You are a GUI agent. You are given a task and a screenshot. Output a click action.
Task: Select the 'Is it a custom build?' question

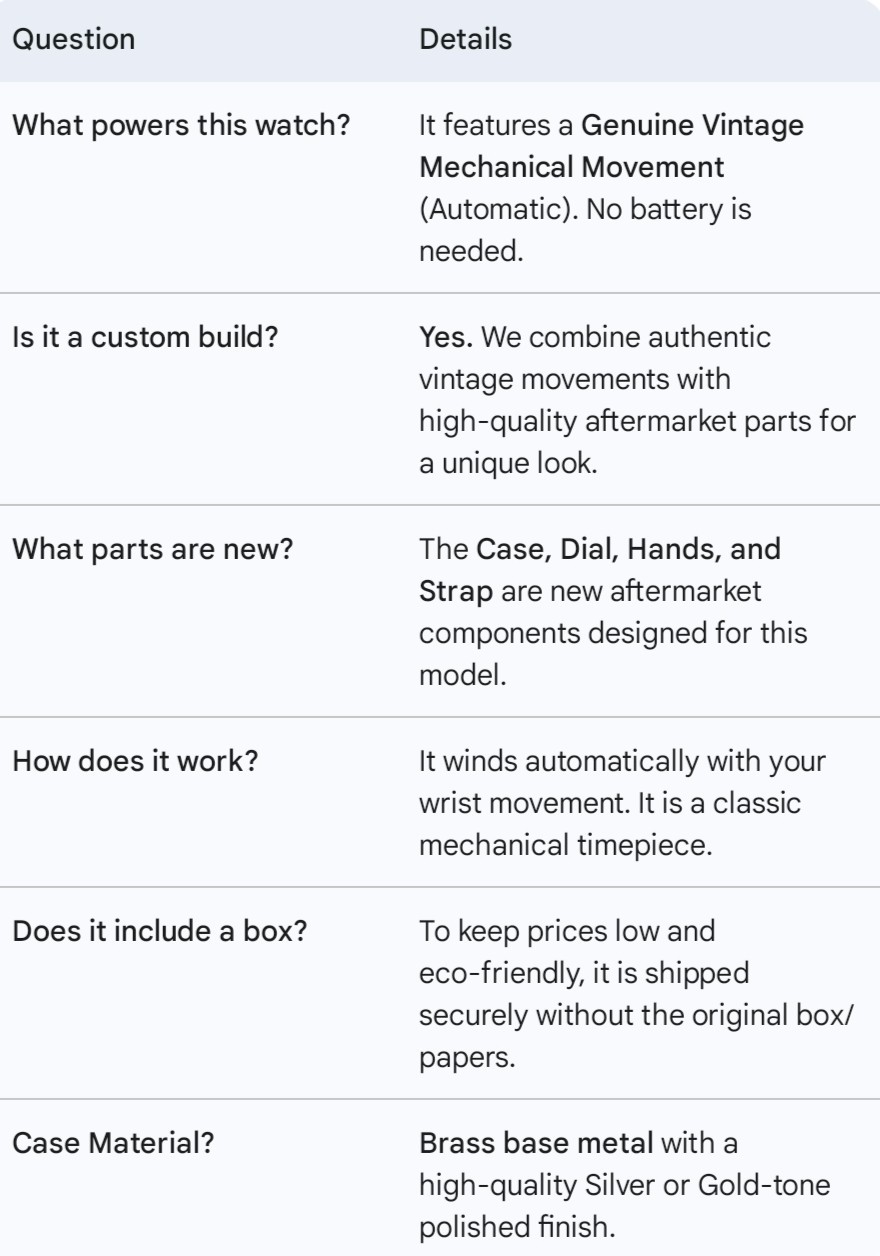point(144,337)
